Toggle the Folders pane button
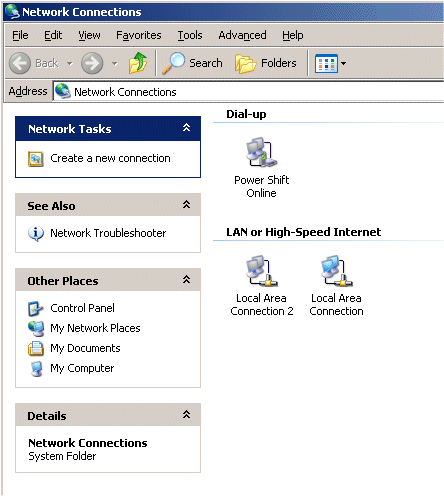 pyautogui.click(x=266, y=63)
